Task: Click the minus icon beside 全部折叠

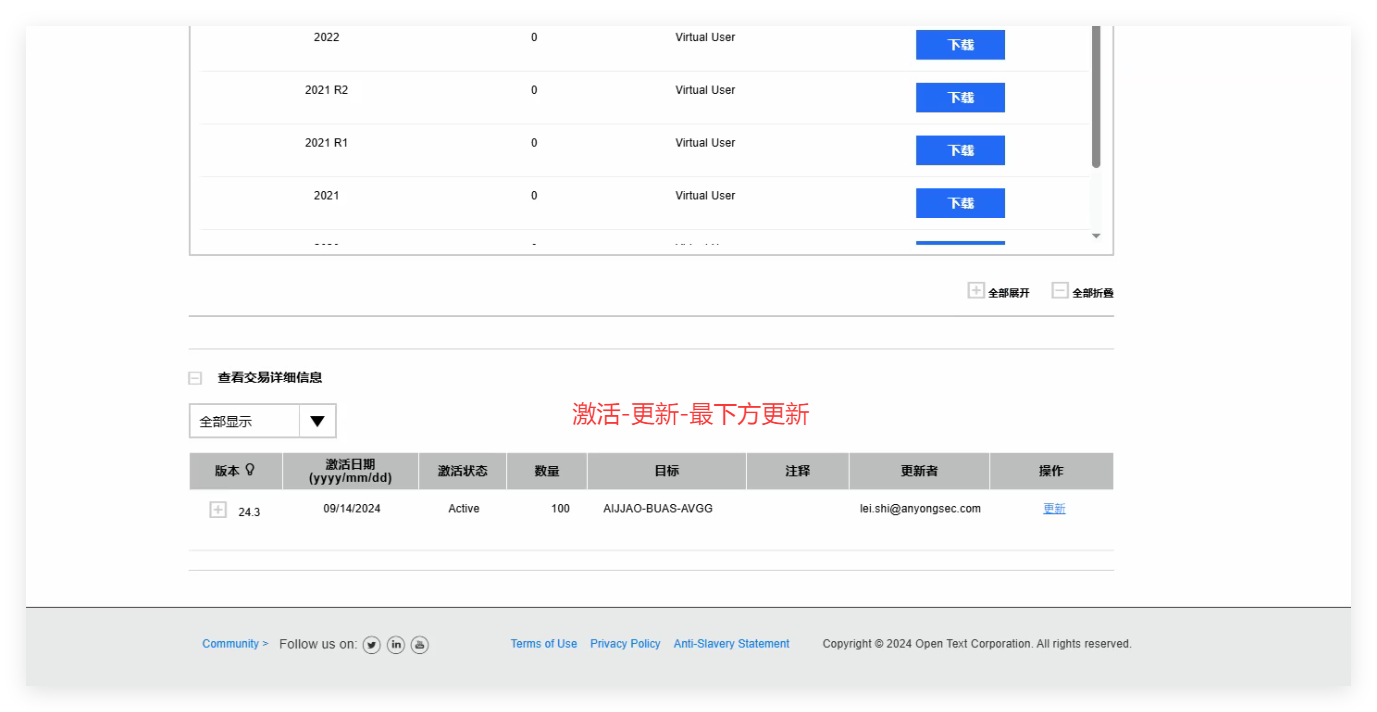Action: (1059, 290)
